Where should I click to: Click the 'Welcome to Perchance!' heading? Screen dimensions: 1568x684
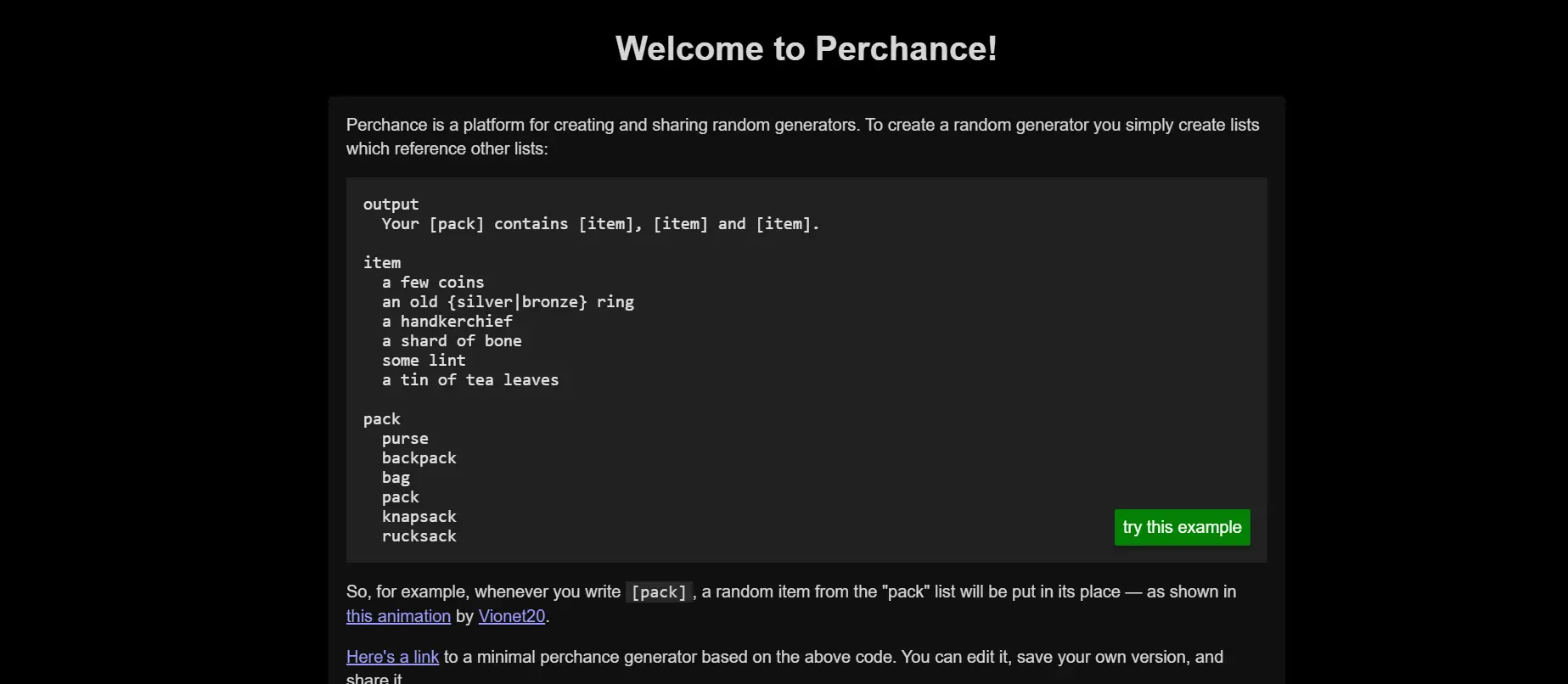coord(806,48)
